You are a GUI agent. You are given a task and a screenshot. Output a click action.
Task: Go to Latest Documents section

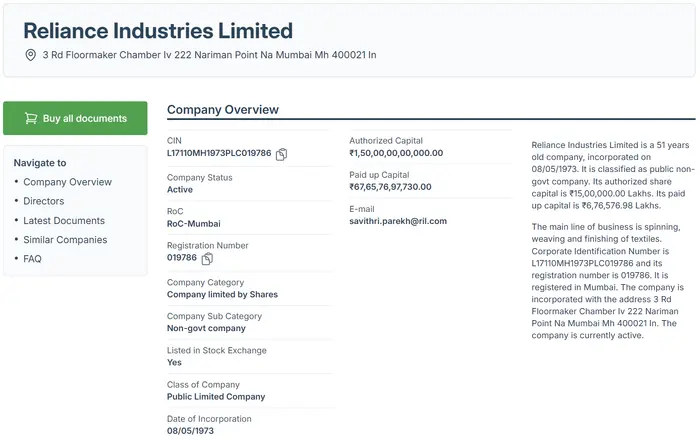(64, 220)
